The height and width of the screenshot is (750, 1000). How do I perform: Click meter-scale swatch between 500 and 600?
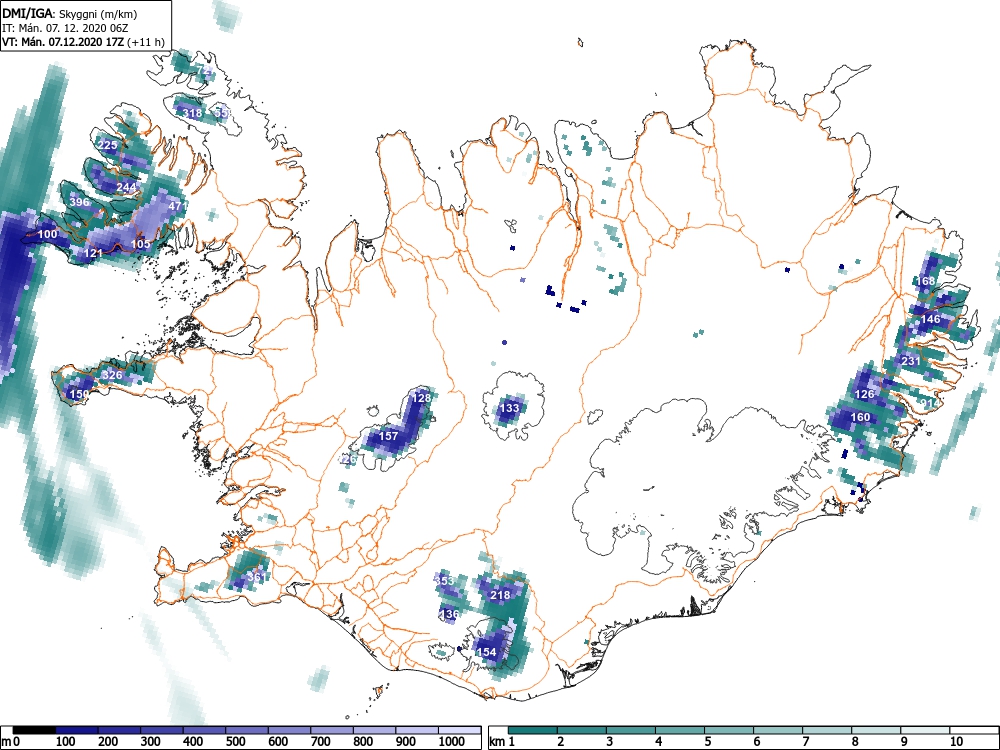click(247, 730)
